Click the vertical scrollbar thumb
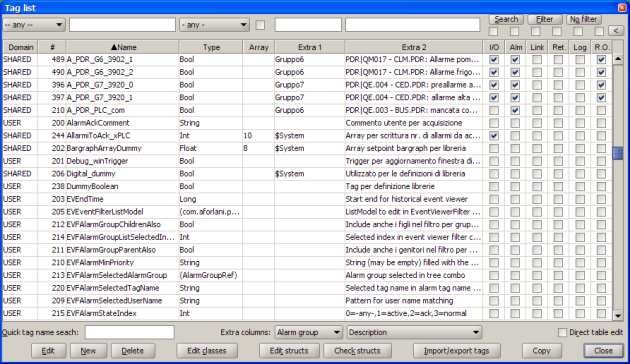Viewport: 630px width, 364px height. click(x=618, y=153)
